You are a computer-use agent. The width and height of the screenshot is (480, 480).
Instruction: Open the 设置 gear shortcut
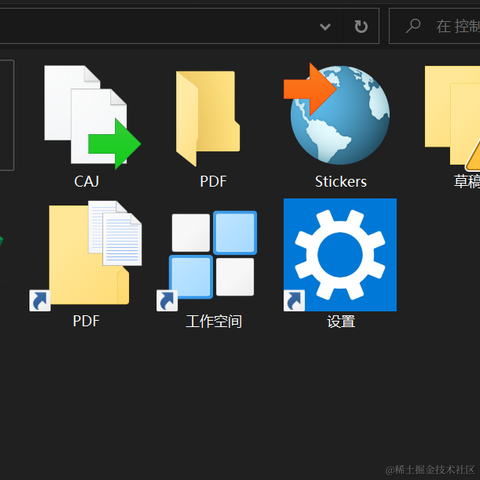click(x=340, y=255)
